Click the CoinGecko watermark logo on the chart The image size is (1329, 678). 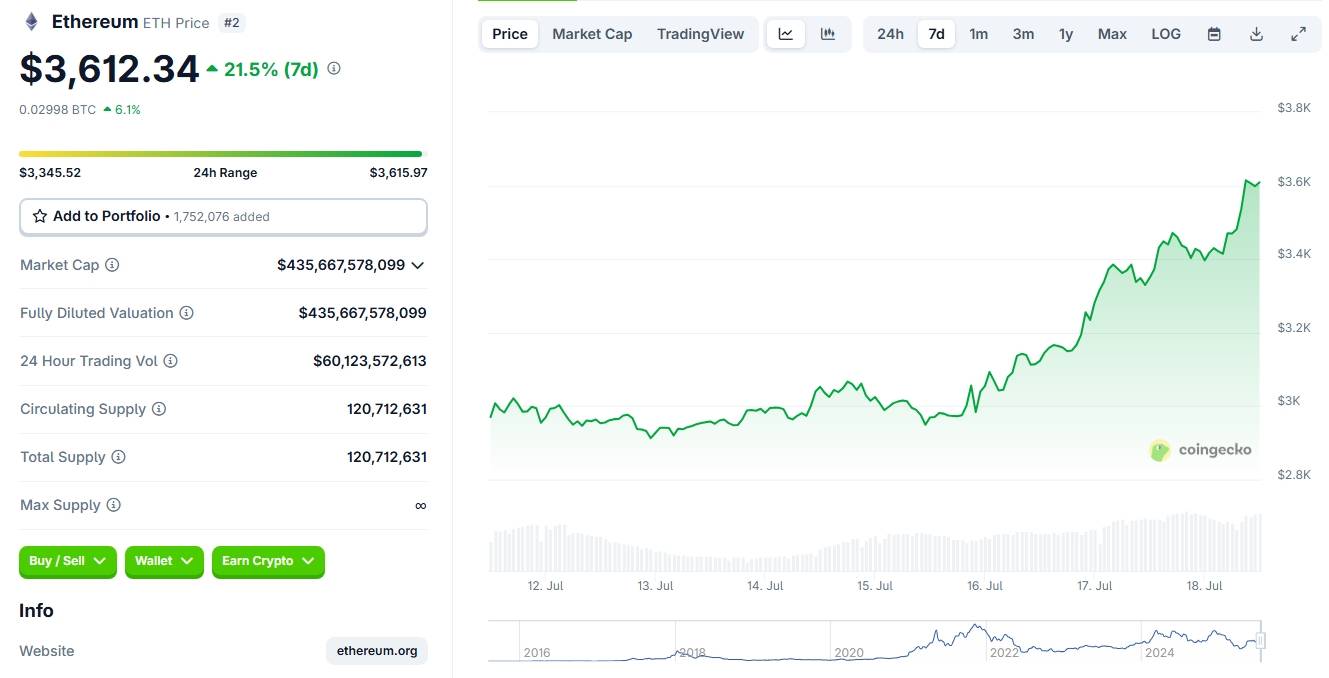pyautogui.click(x=1201, y=450)
